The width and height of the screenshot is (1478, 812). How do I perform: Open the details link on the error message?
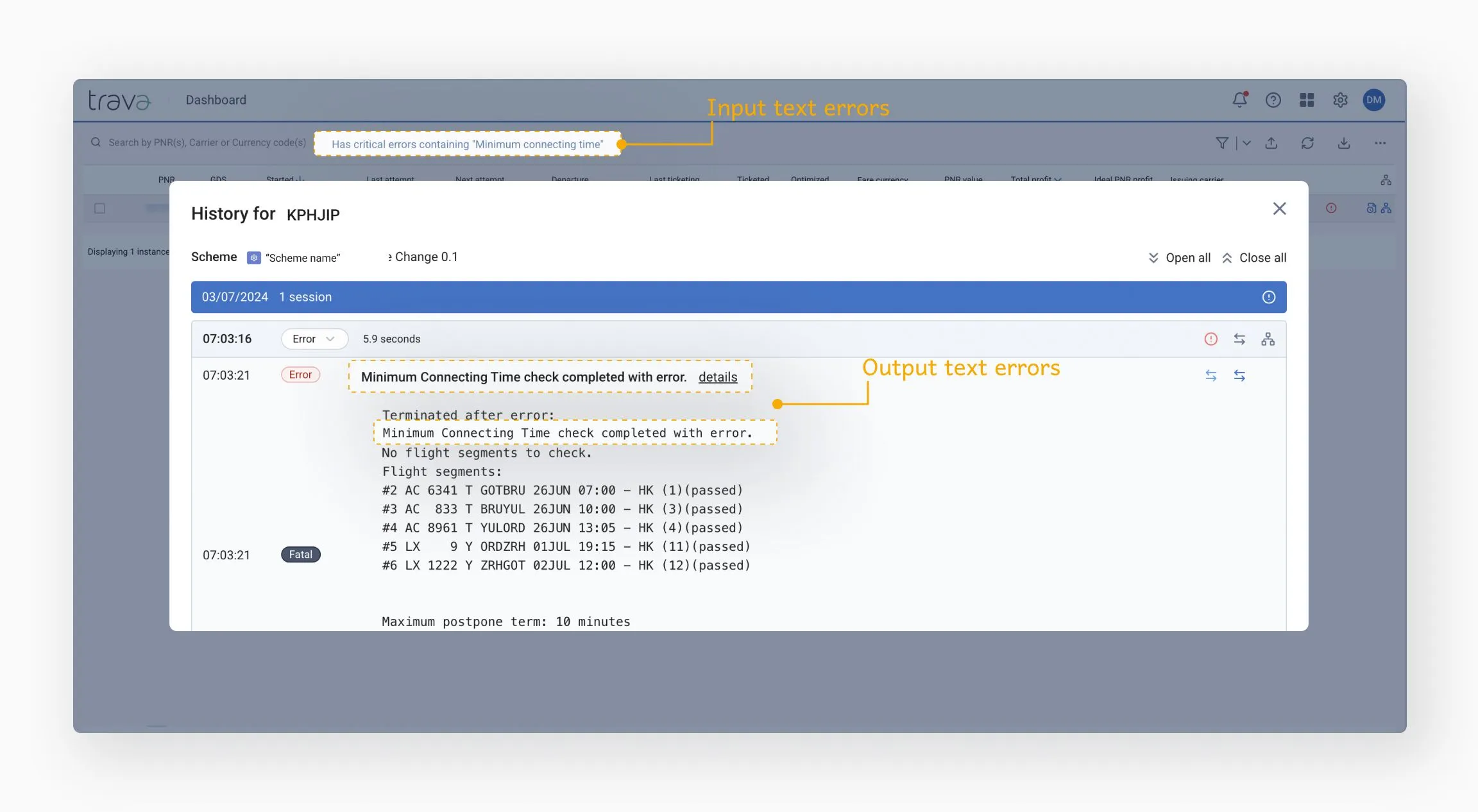pyautogui.click(x=717, y=377)
